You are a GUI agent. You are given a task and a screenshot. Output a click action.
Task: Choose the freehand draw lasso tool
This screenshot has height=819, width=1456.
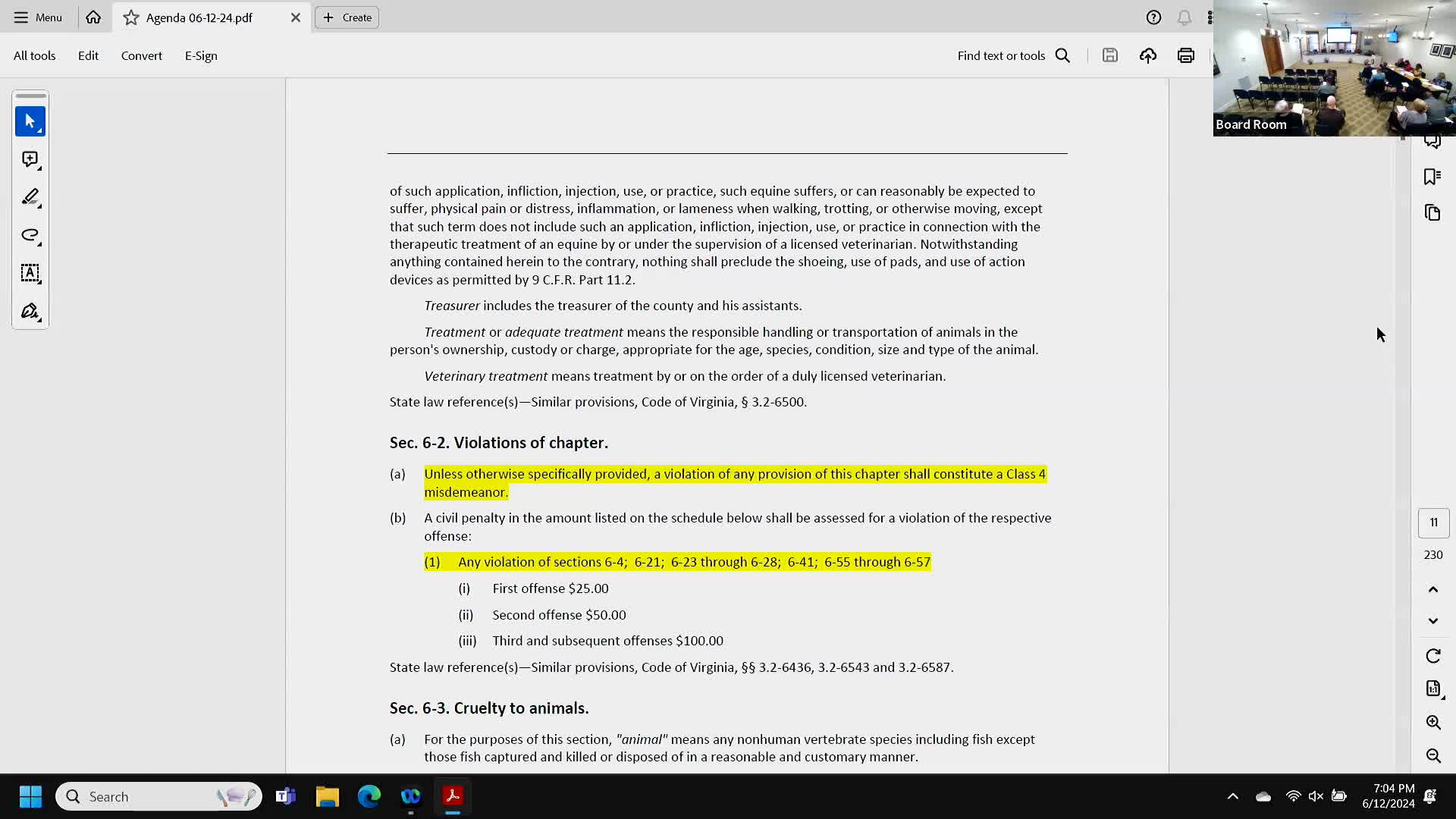30,235
